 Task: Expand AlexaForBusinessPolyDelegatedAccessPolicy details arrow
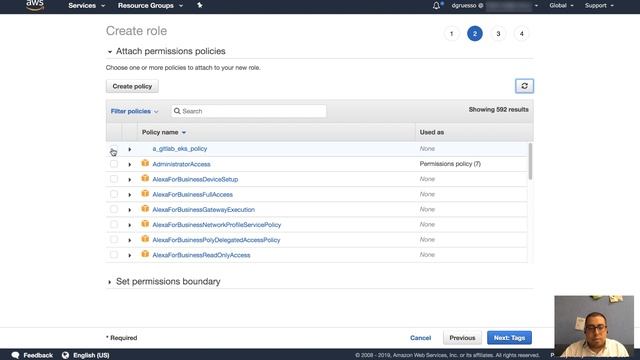point(130,240)
